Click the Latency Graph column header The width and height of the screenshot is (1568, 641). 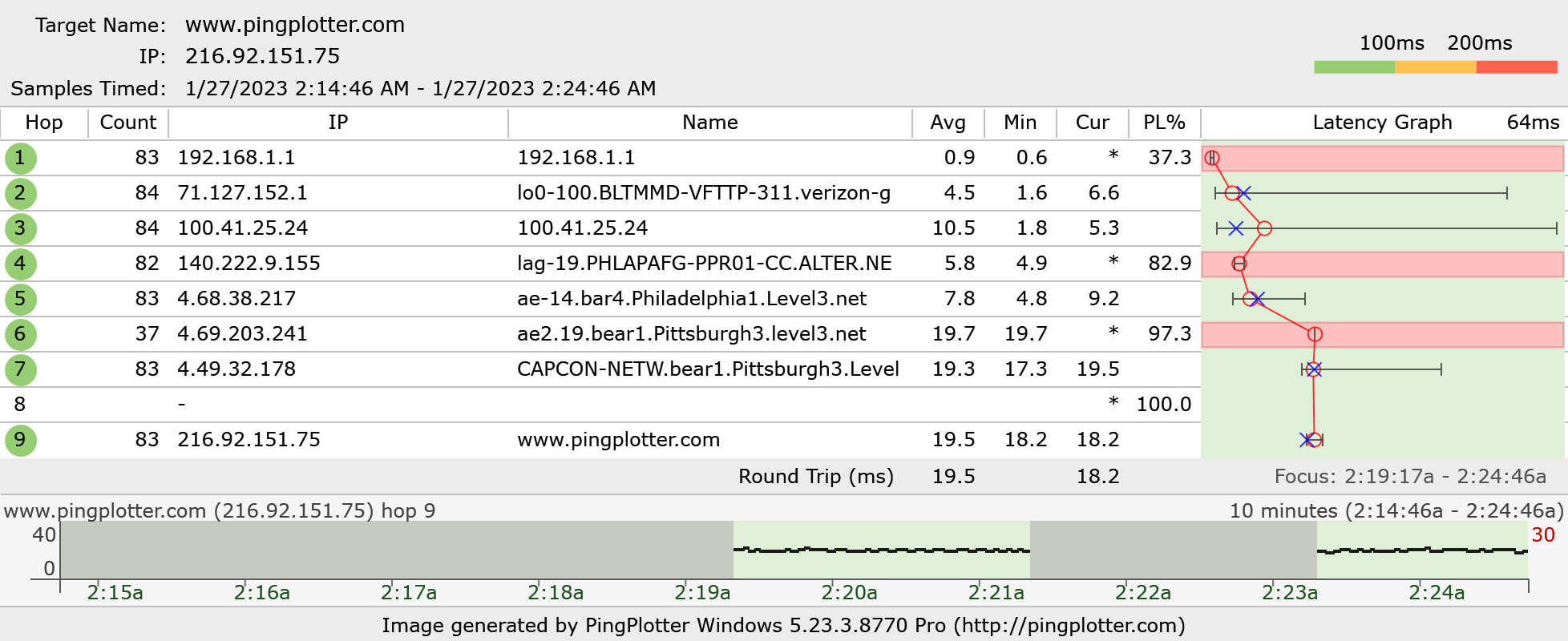(1383, 123)
